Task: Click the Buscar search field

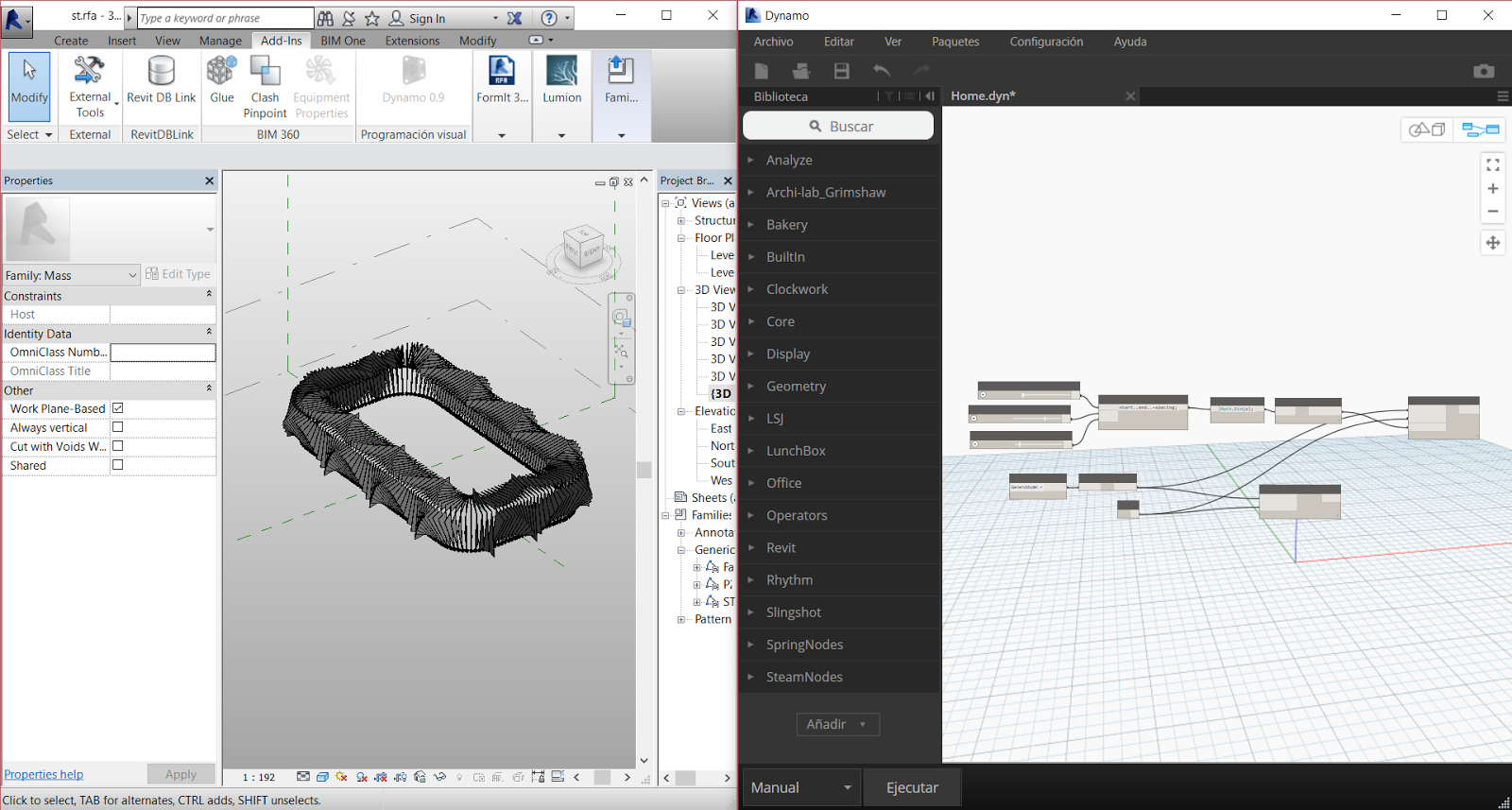Action: [x=838, y=126]
